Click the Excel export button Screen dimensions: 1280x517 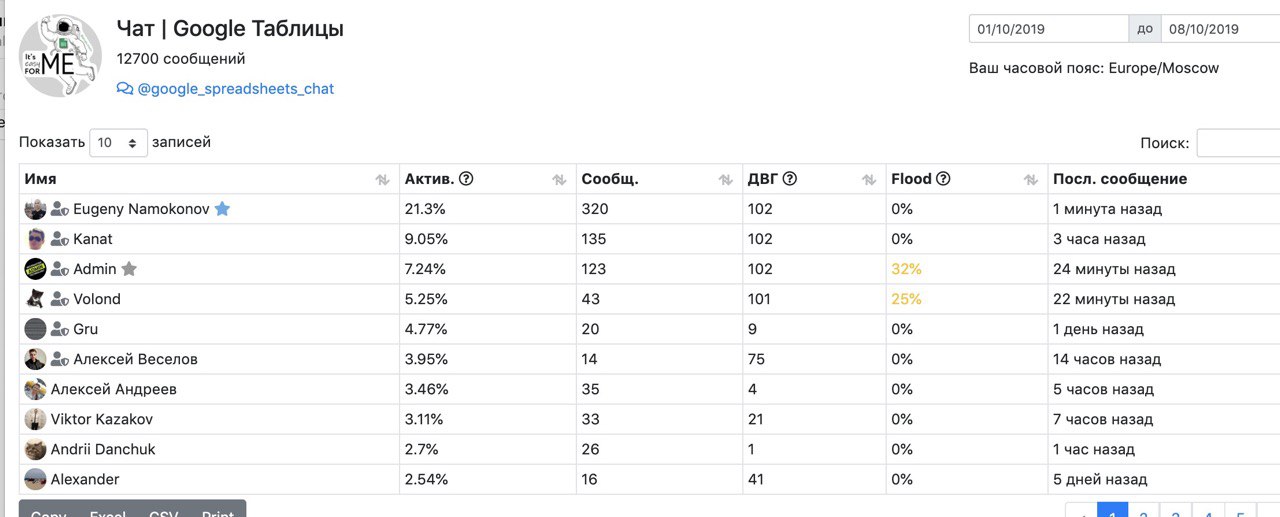[108, 512]
